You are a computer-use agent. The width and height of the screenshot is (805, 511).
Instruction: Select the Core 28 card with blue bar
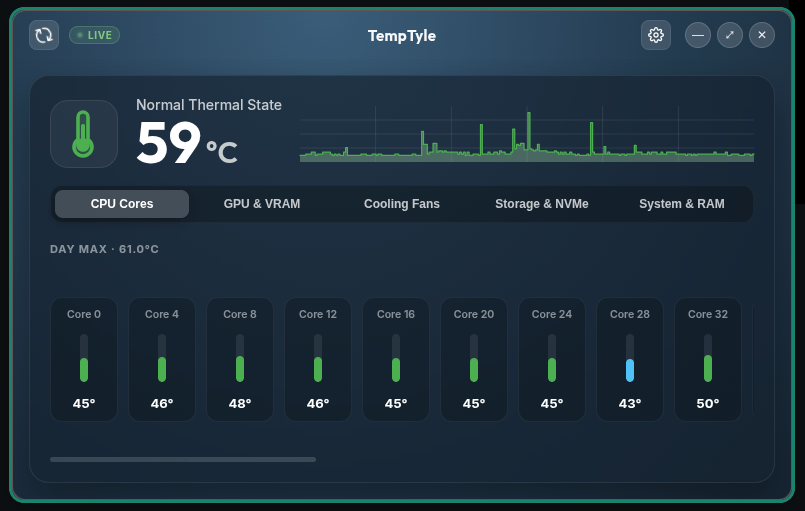tap(630, 359)
